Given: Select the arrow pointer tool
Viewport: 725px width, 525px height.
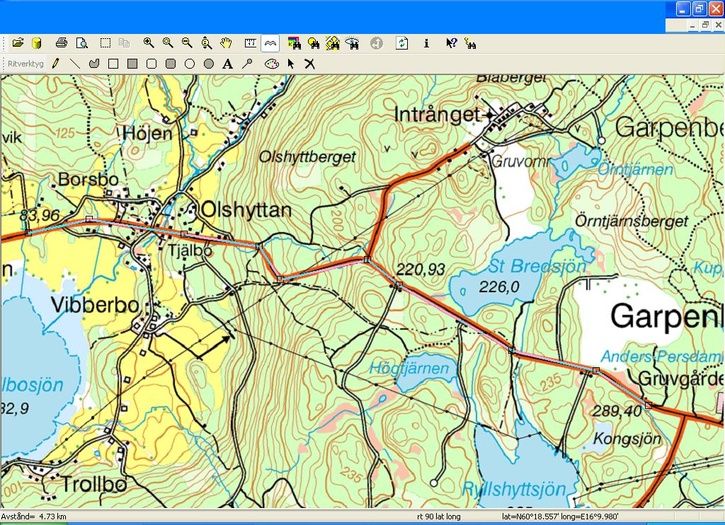Looking at the screenshot, I should click(x=291, y=63).
